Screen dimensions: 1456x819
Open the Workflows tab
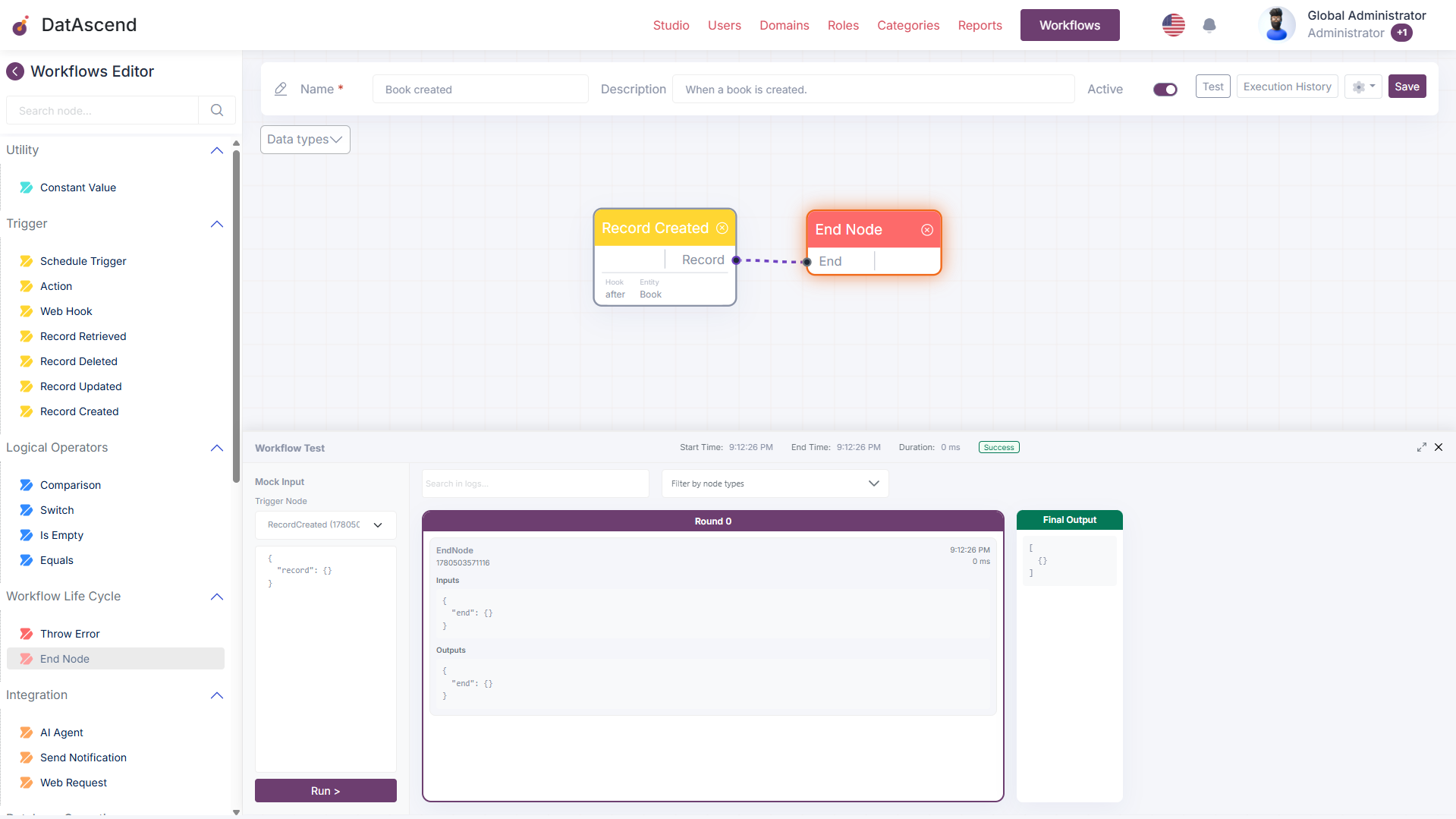click(1070, 25)
